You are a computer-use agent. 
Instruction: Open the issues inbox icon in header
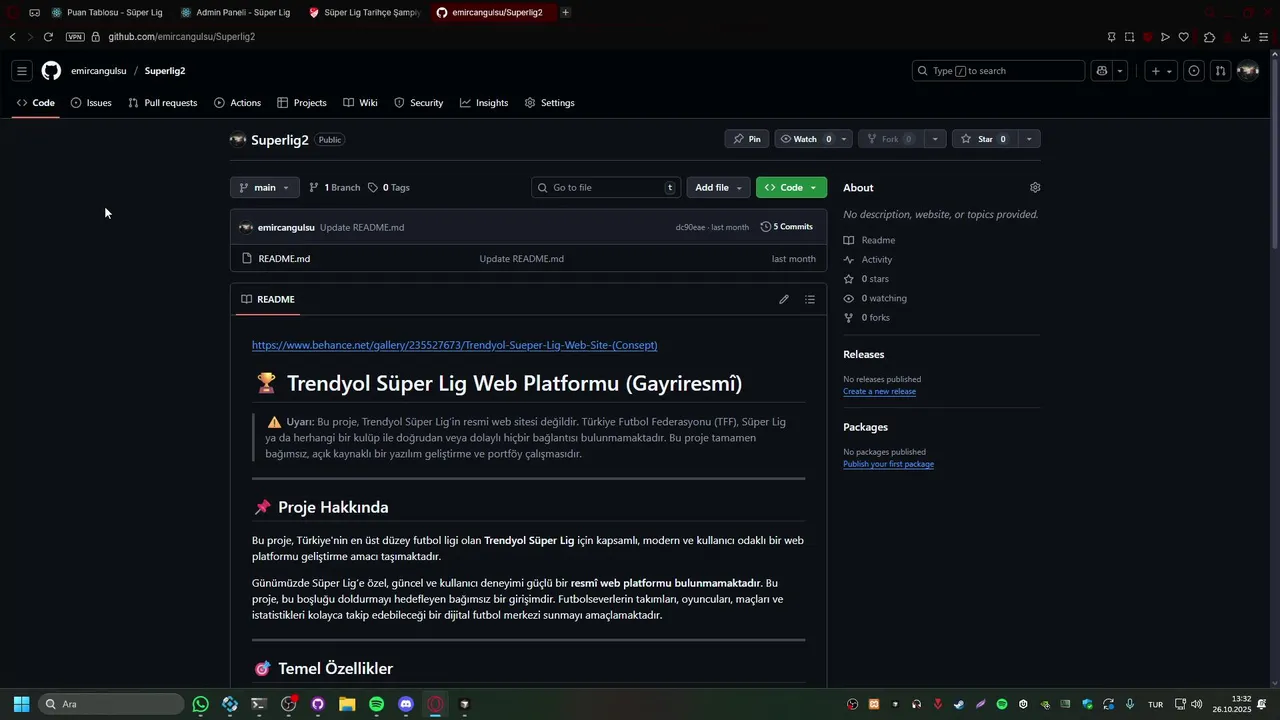[1194, 71]
